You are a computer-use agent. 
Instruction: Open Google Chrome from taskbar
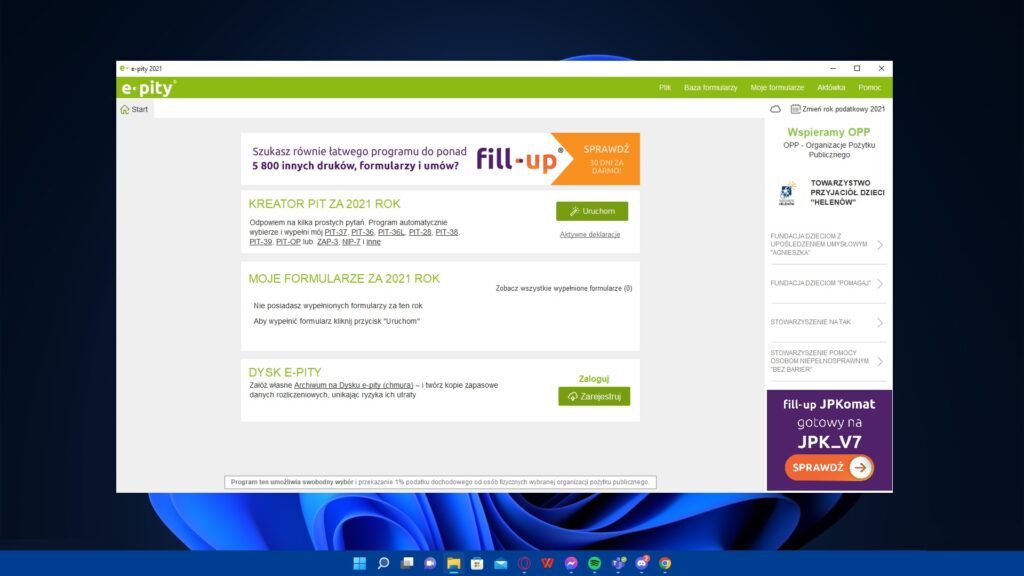click(x=665, y=563)
